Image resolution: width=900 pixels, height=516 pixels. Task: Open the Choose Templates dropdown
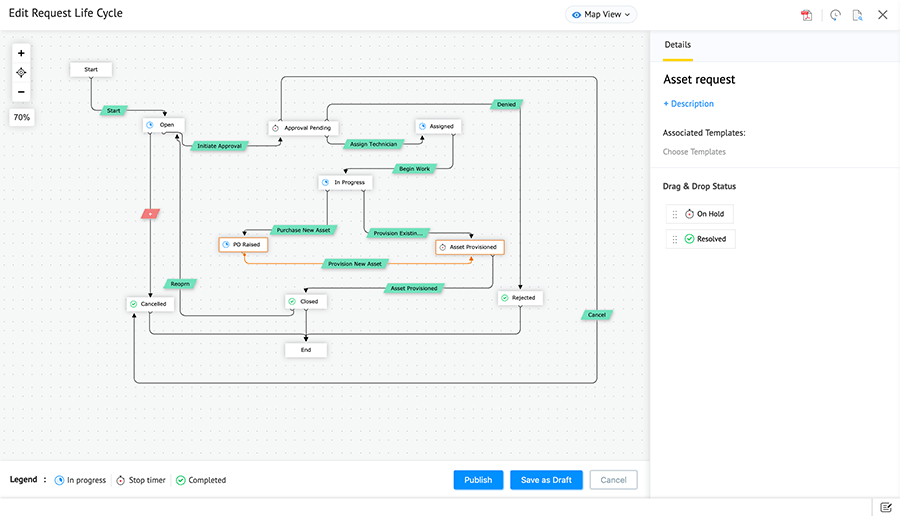[x=694, y=152]
